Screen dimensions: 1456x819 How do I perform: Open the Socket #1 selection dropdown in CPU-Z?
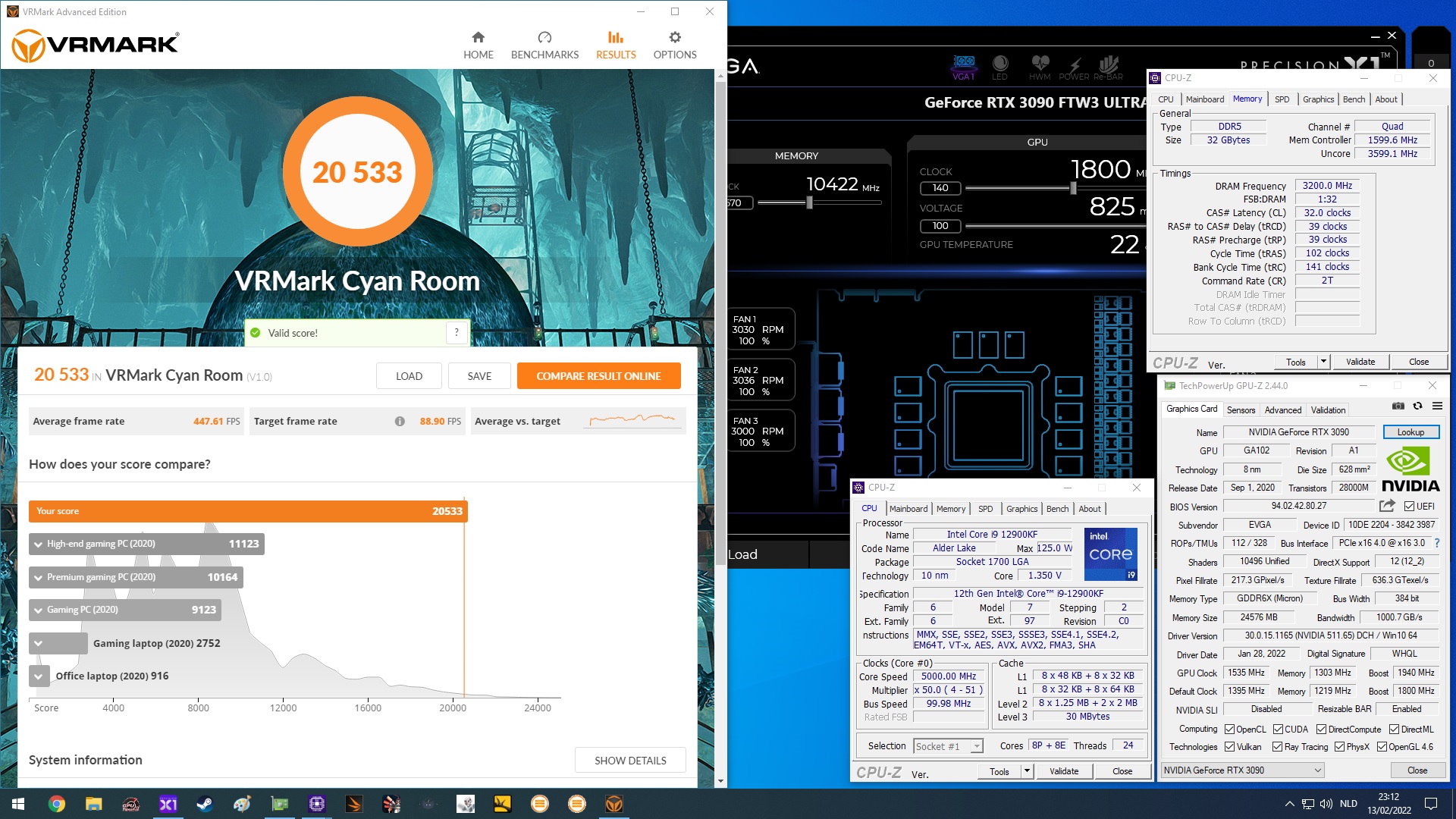948,746
